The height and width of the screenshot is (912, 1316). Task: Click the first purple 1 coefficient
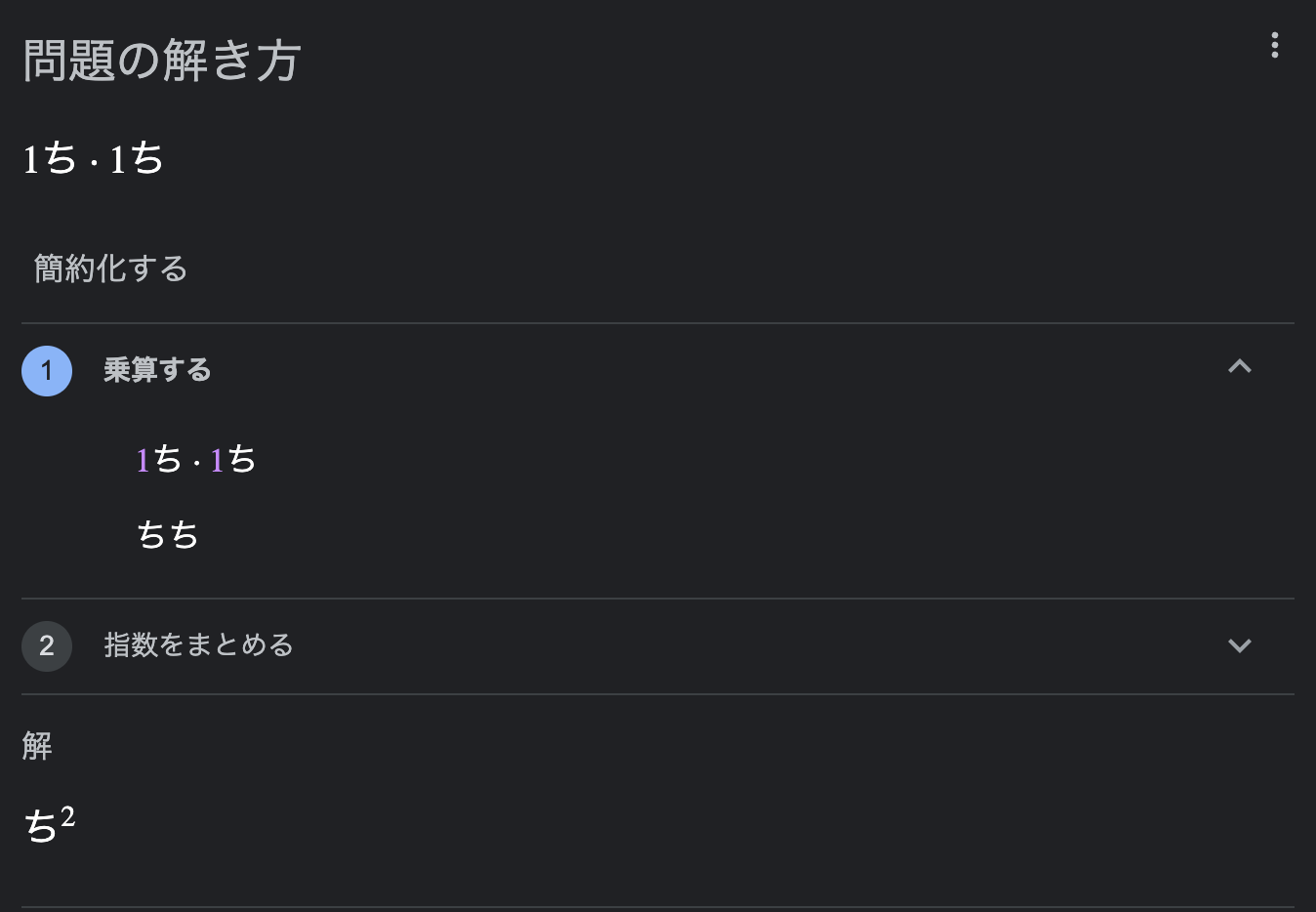143,460
